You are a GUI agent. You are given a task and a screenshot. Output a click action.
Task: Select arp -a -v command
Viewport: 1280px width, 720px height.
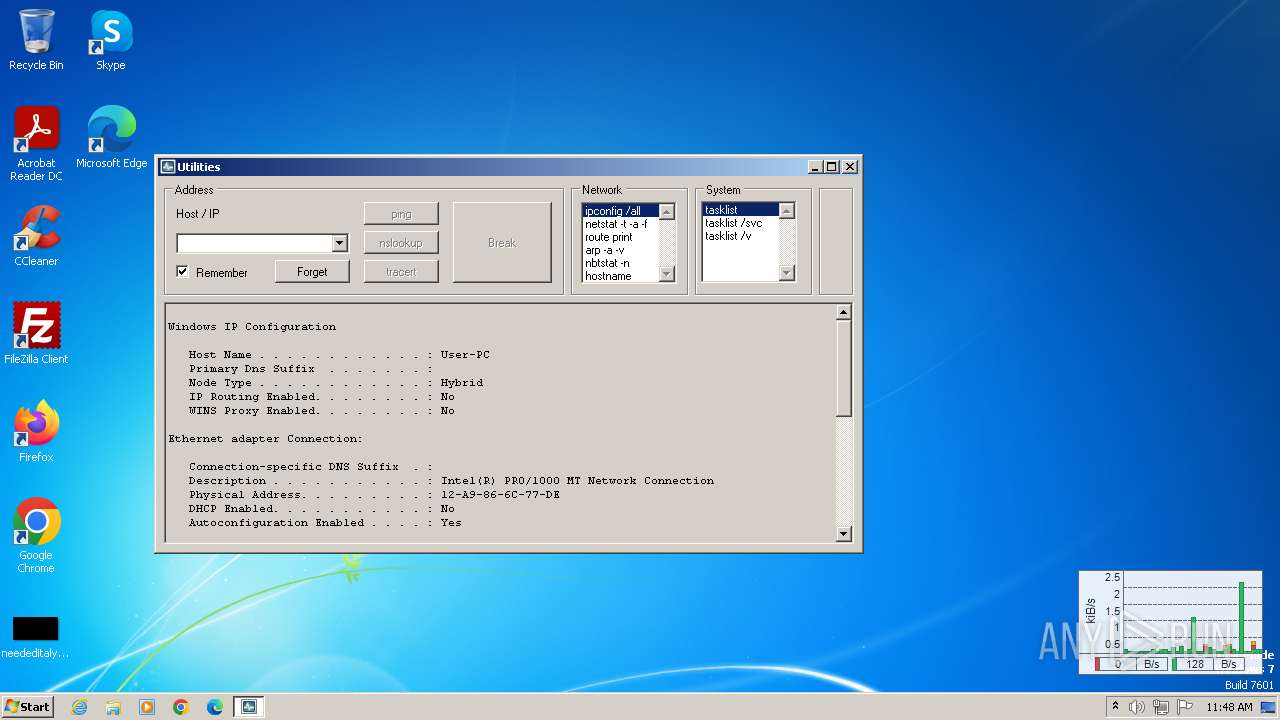click(x=620, y=250)
